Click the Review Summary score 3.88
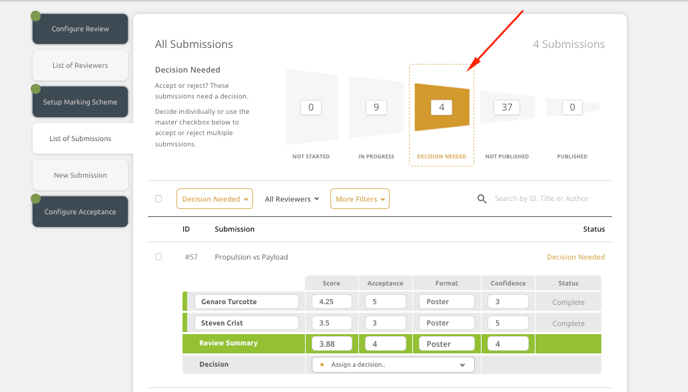This screenshot has height=392, width=688. [332, 344]
